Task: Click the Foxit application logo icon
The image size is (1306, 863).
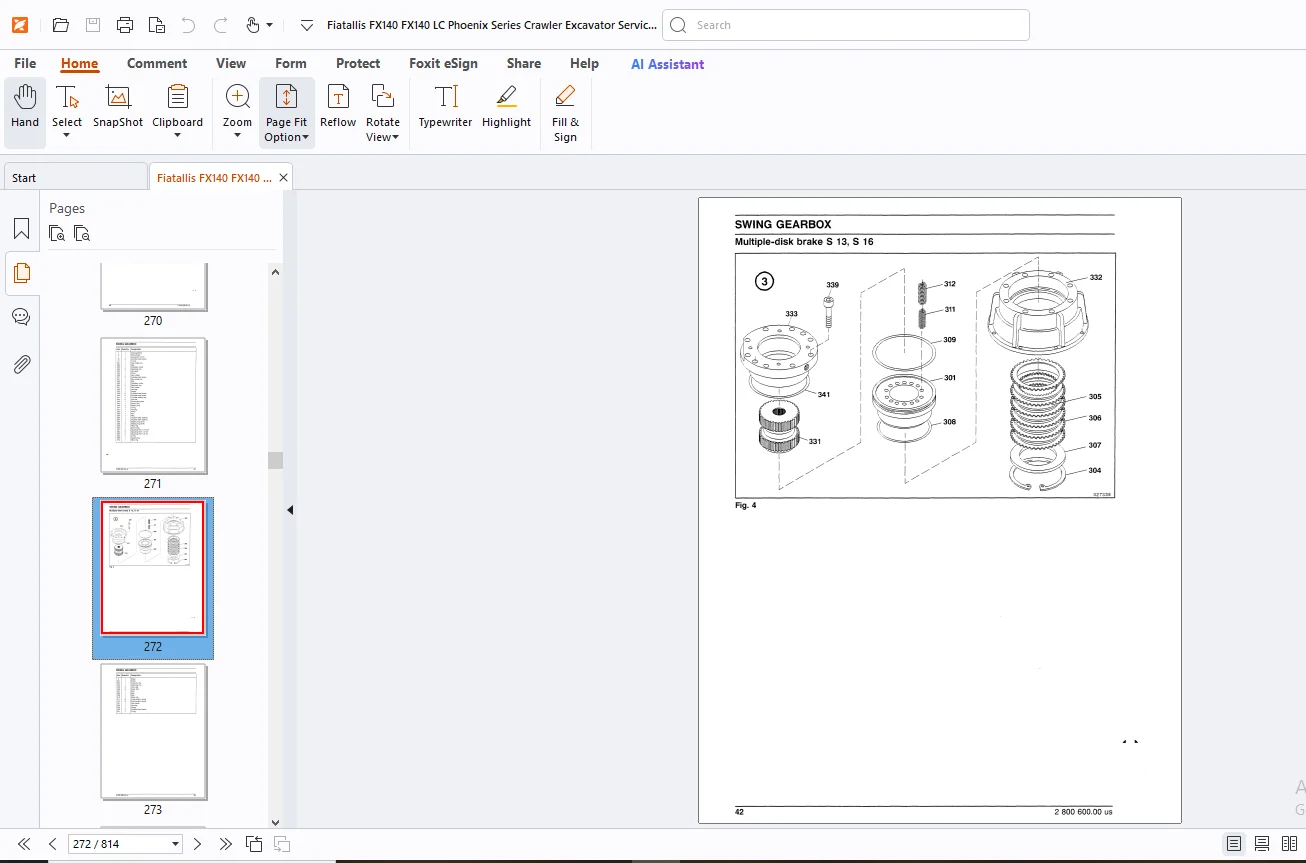Action: 20,25
